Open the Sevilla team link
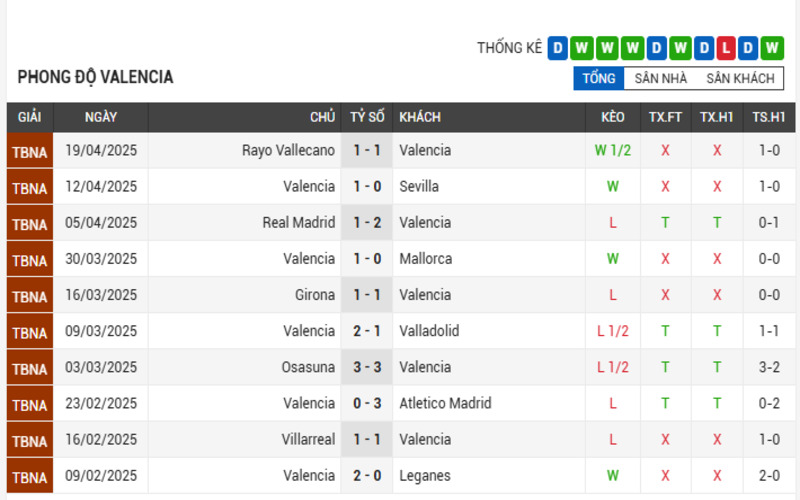 click(419, 187)
